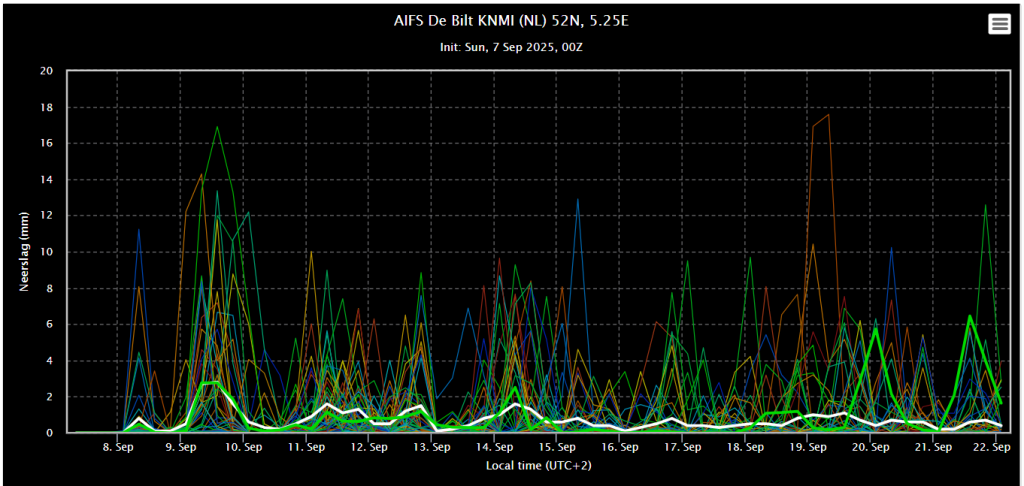Click the '10. Sep' x-axis label
1024x486 pixels.
pos(244,447)
